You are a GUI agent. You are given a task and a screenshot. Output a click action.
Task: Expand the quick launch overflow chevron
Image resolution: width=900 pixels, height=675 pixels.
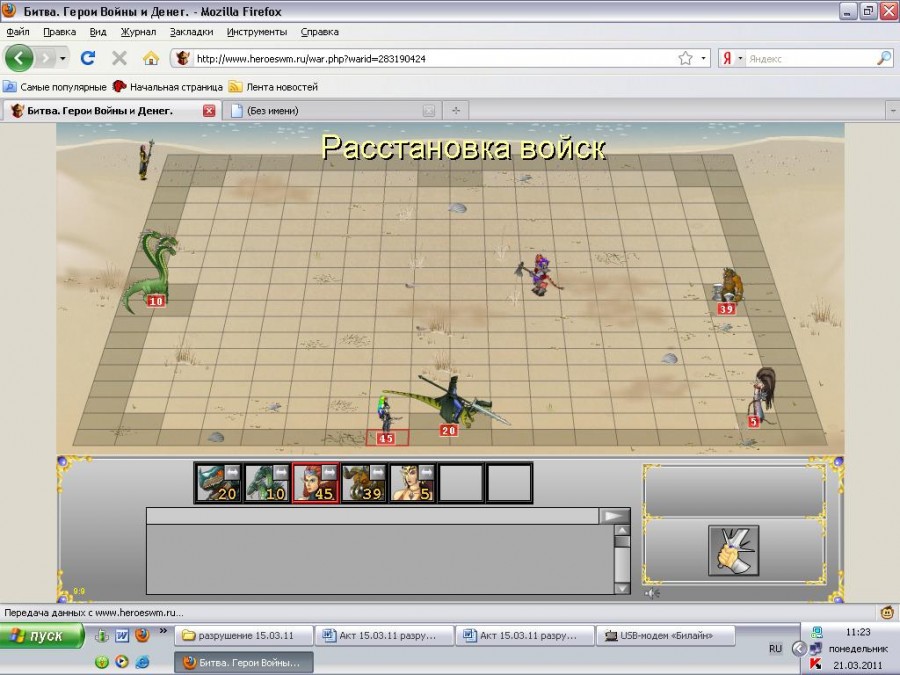[163, 631]
